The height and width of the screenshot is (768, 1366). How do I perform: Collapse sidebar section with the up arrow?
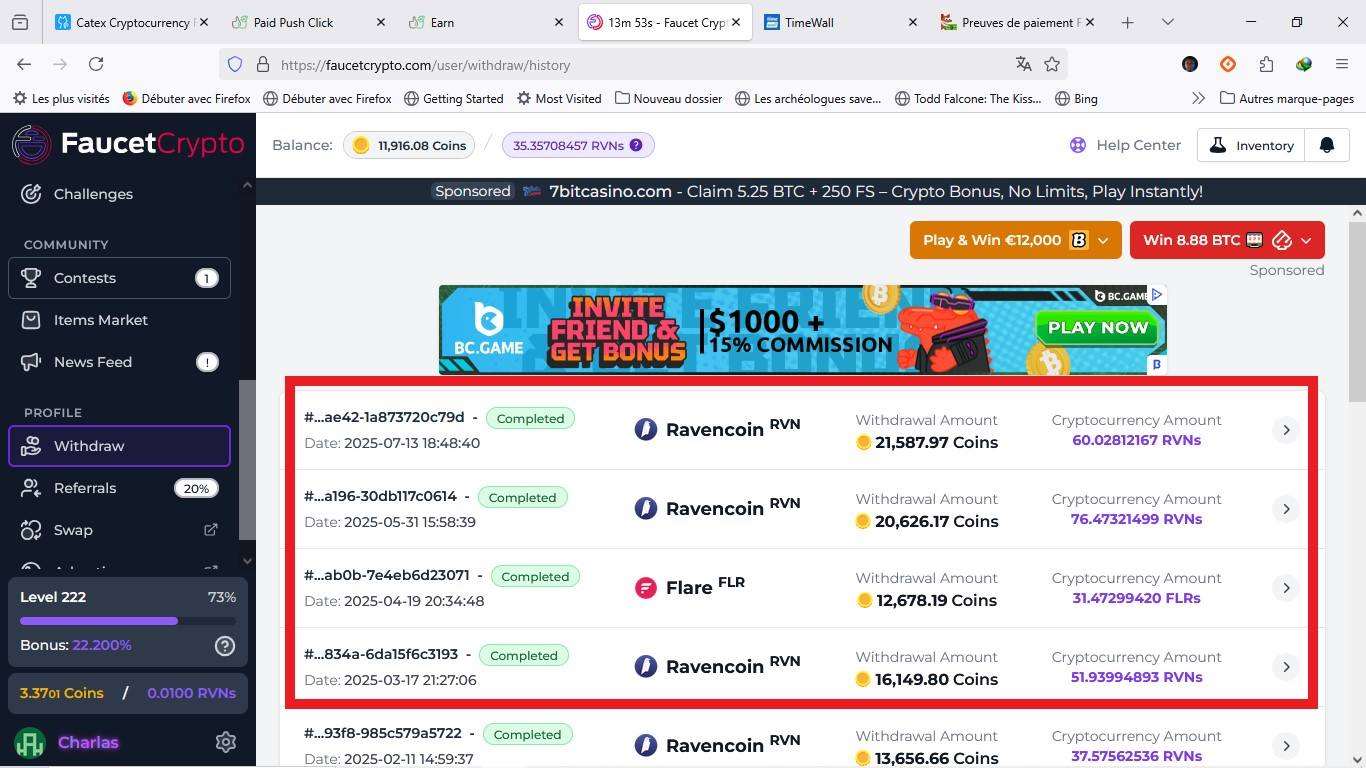click(247, 185)
